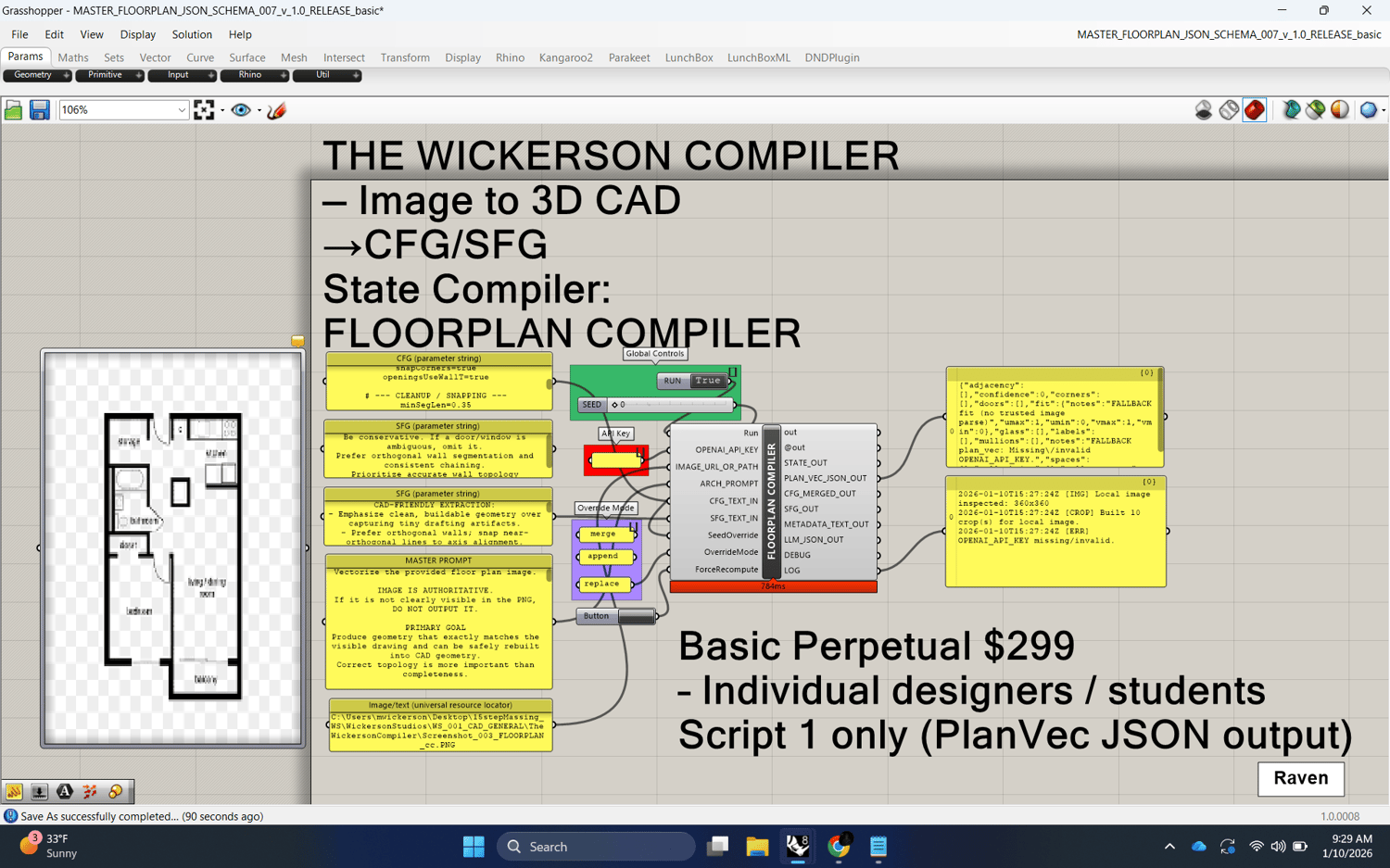Image resolution: width=1390 pixels, height=868 pixels.
Task: Expand the zoom extents dropdown arrow
Action: (x=222, y=111)
